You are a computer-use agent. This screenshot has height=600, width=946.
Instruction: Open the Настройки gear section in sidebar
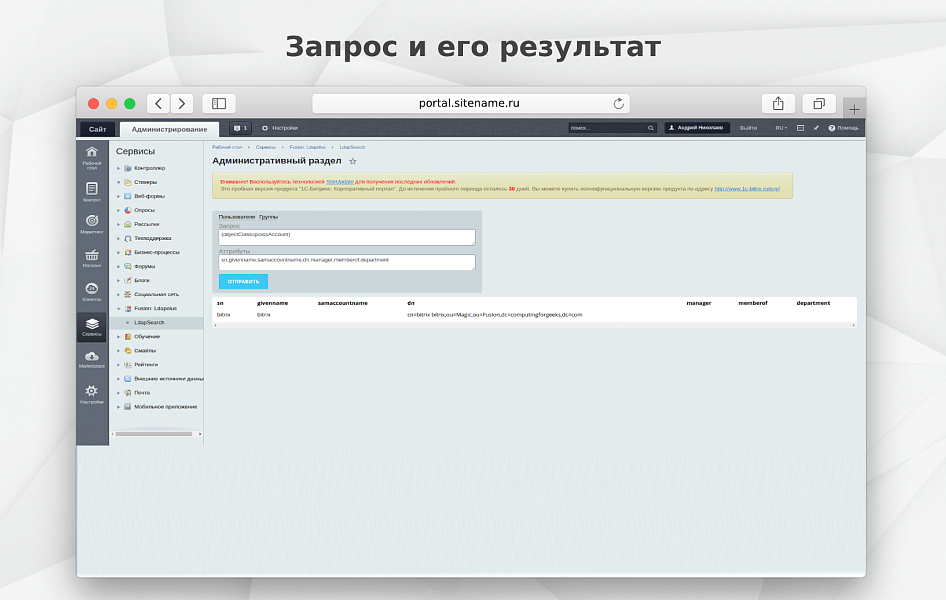point(92,393)
